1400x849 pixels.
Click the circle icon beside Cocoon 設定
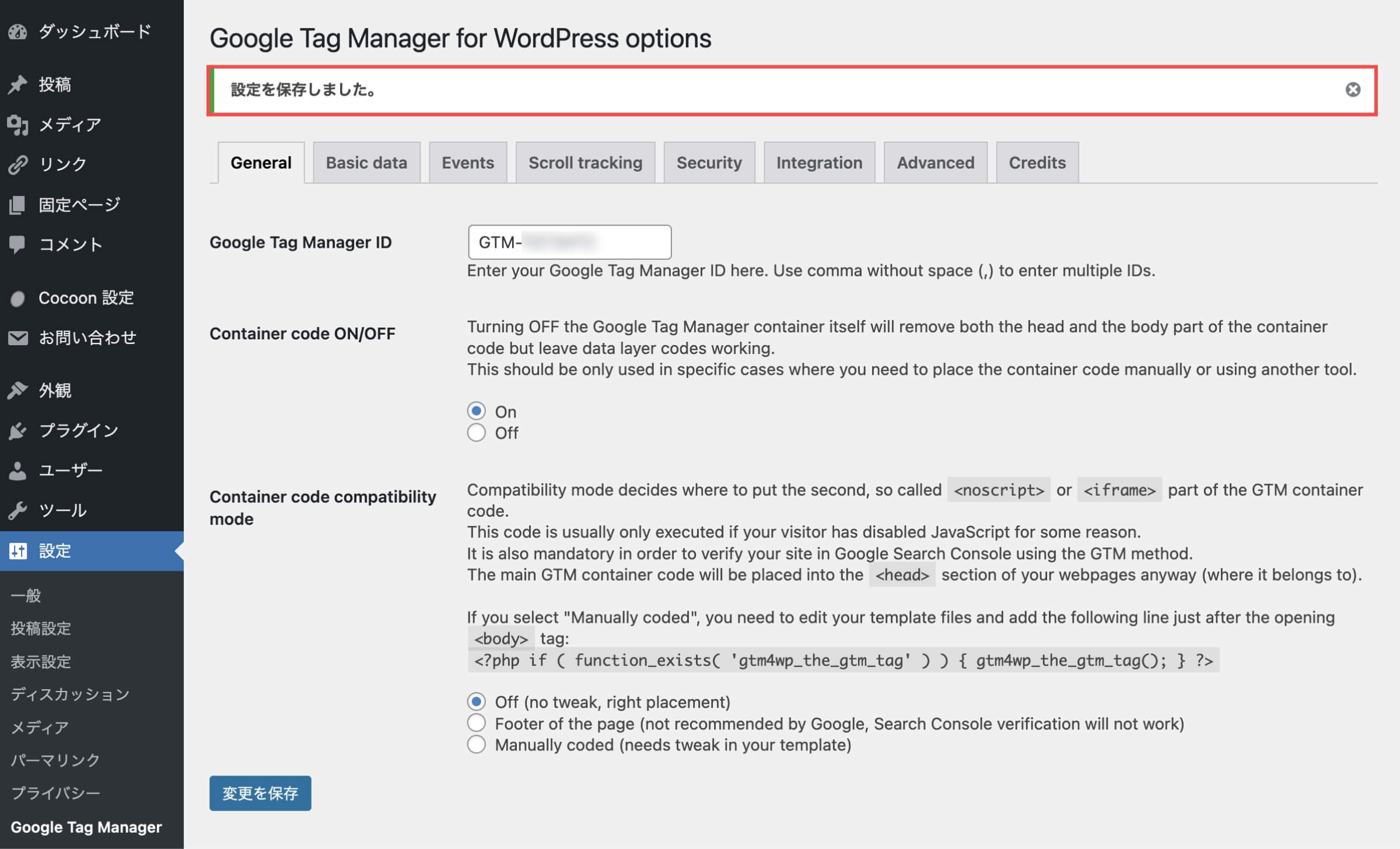tap(18, 299)
